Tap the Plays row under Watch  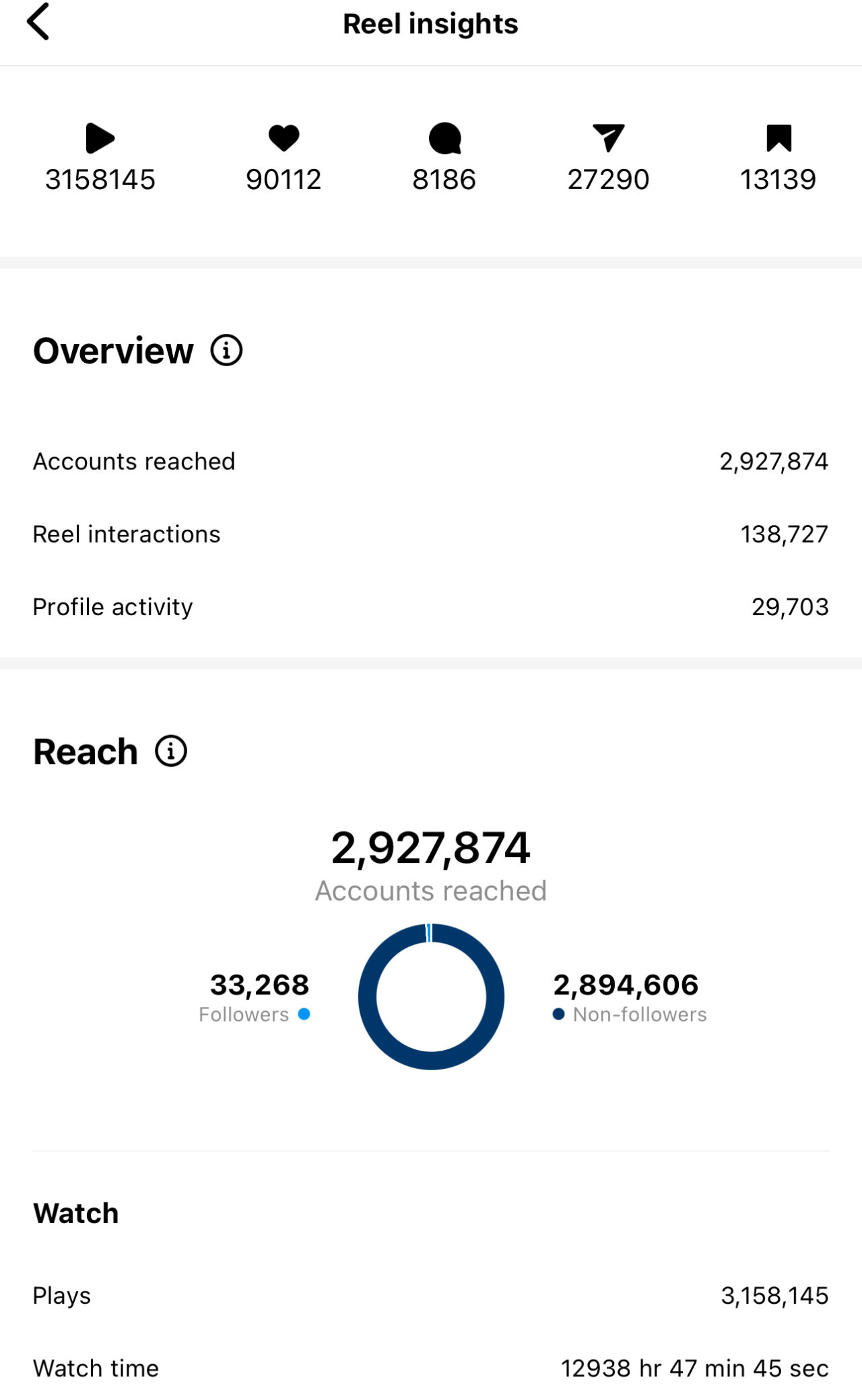[x=431, y=1296]
